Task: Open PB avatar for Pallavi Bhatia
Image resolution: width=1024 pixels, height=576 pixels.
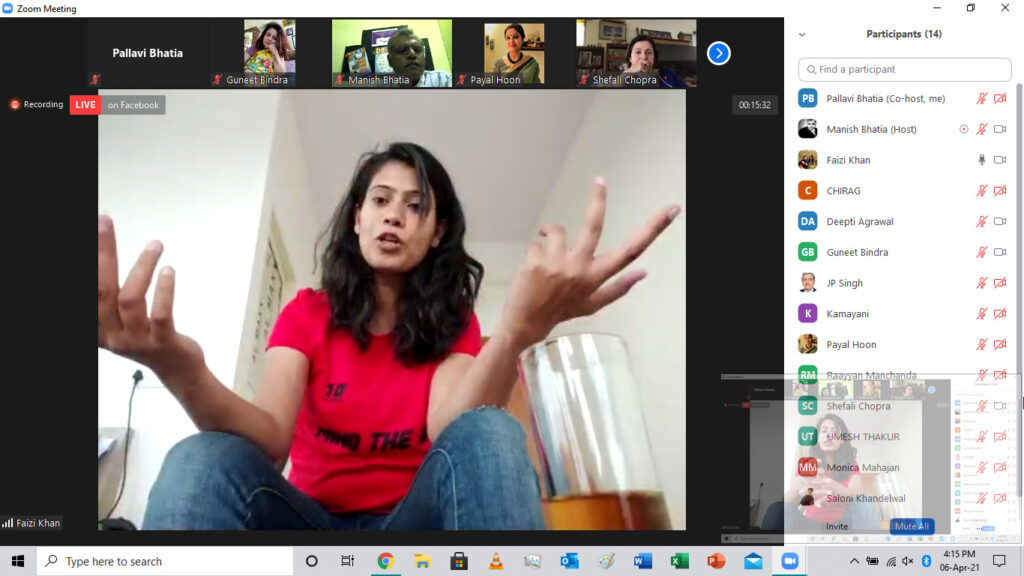Action: point(808,99)
